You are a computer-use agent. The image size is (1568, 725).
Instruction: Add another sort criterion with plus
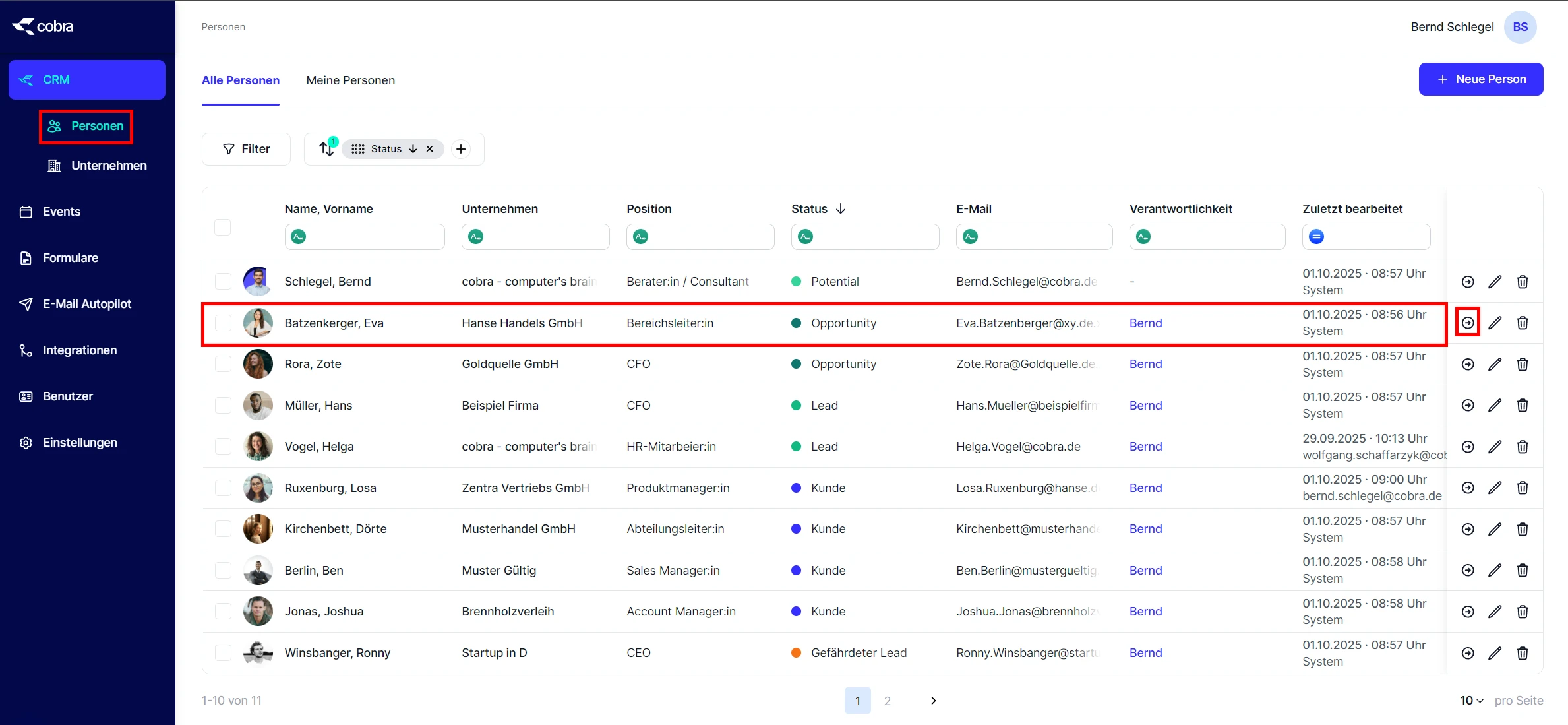[x=461, y=149]
